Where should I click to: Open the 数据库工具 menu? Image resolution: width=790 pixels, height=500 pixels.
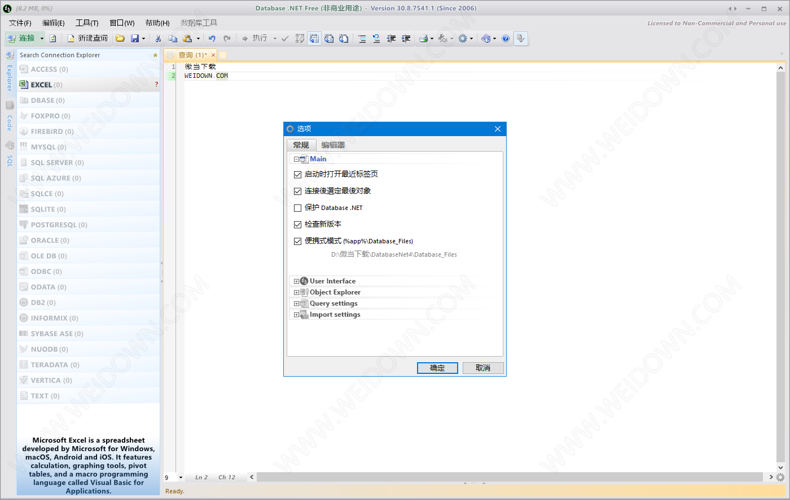(199, 23)
